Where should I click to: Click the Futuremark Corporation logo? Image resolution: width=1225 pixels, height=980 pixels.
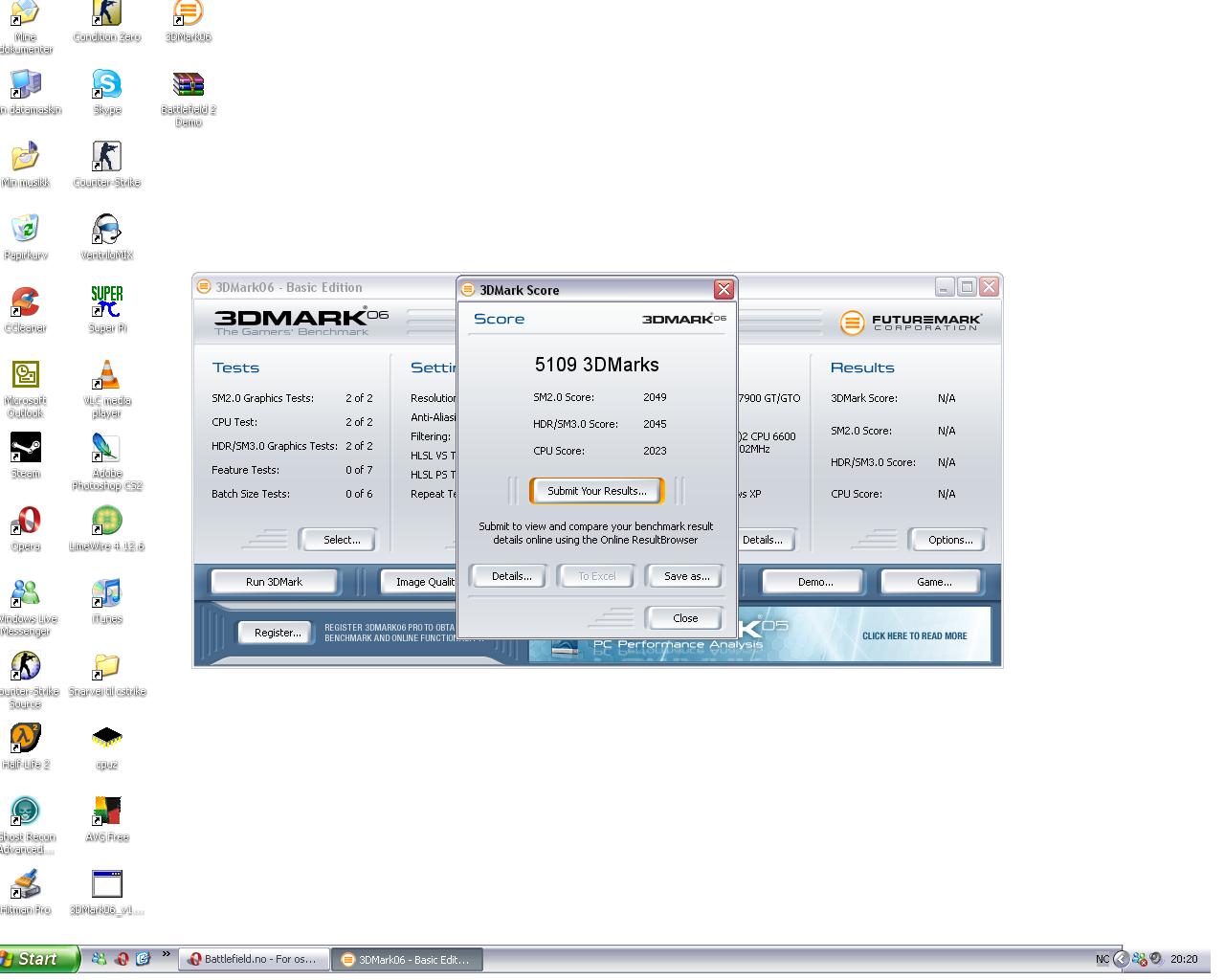pos(911,323)
